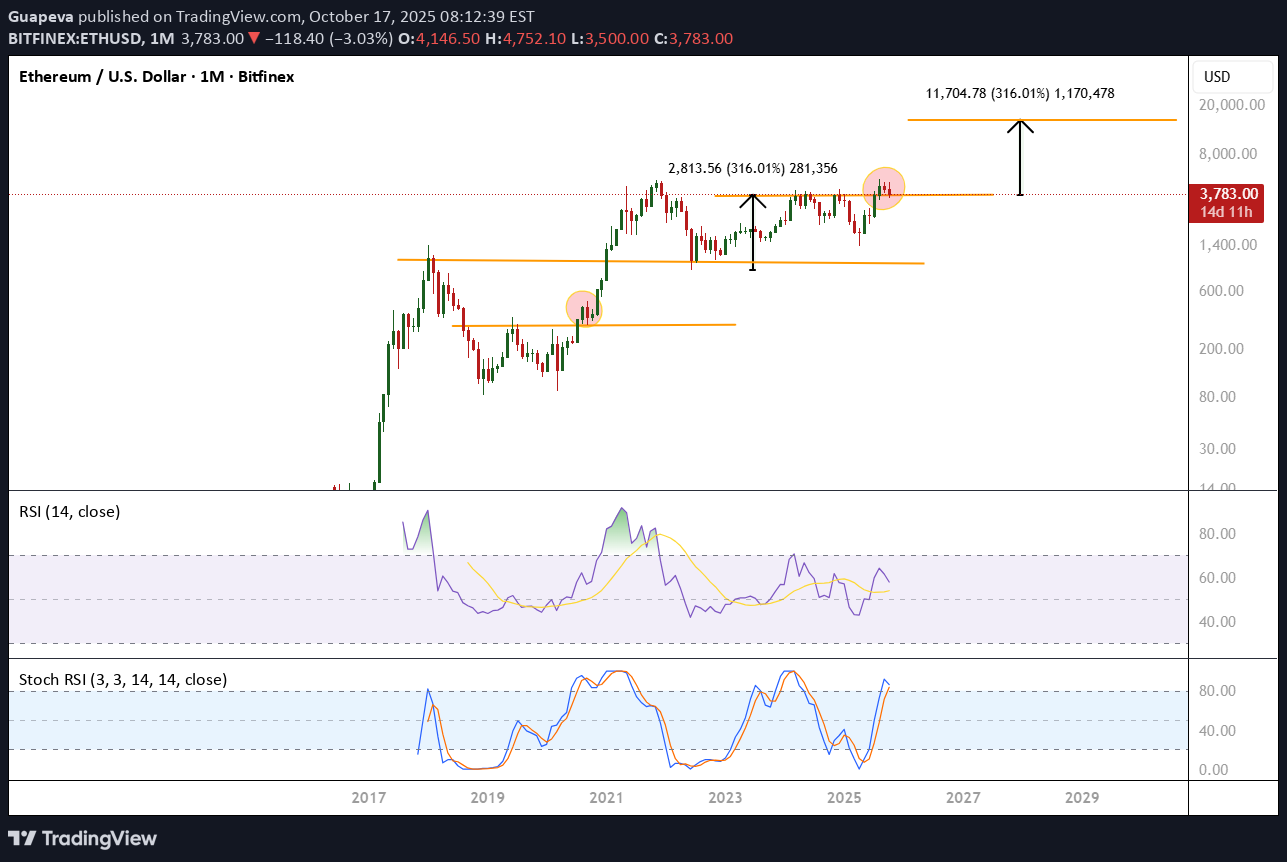Screen dimensions: 1287x862
Task: Select the lowest orange horizontal line near 2019
Action: click(x=593, y=325)
